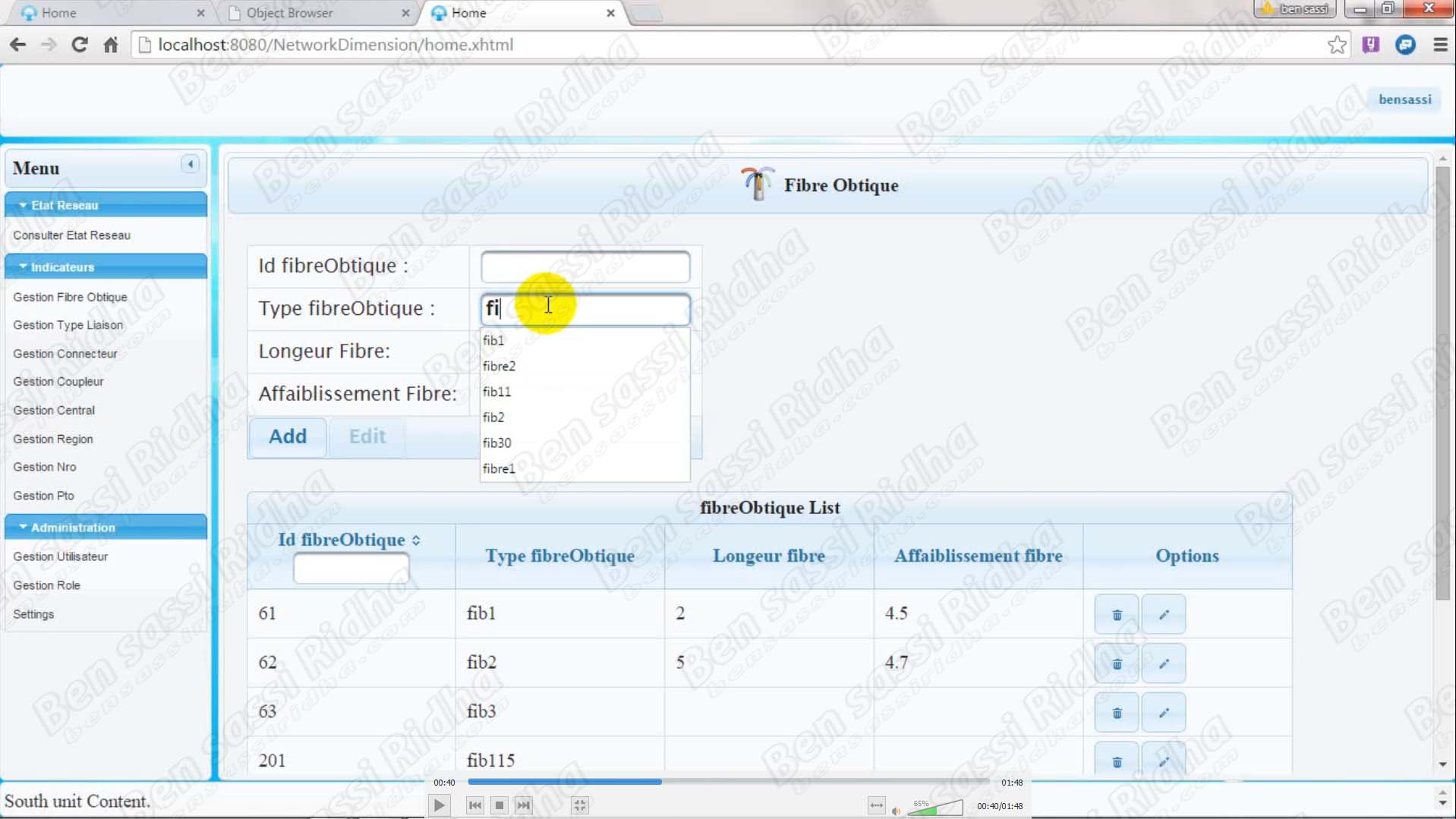
Task: Open the Gestion Utilisateur link
Action: 61,556
